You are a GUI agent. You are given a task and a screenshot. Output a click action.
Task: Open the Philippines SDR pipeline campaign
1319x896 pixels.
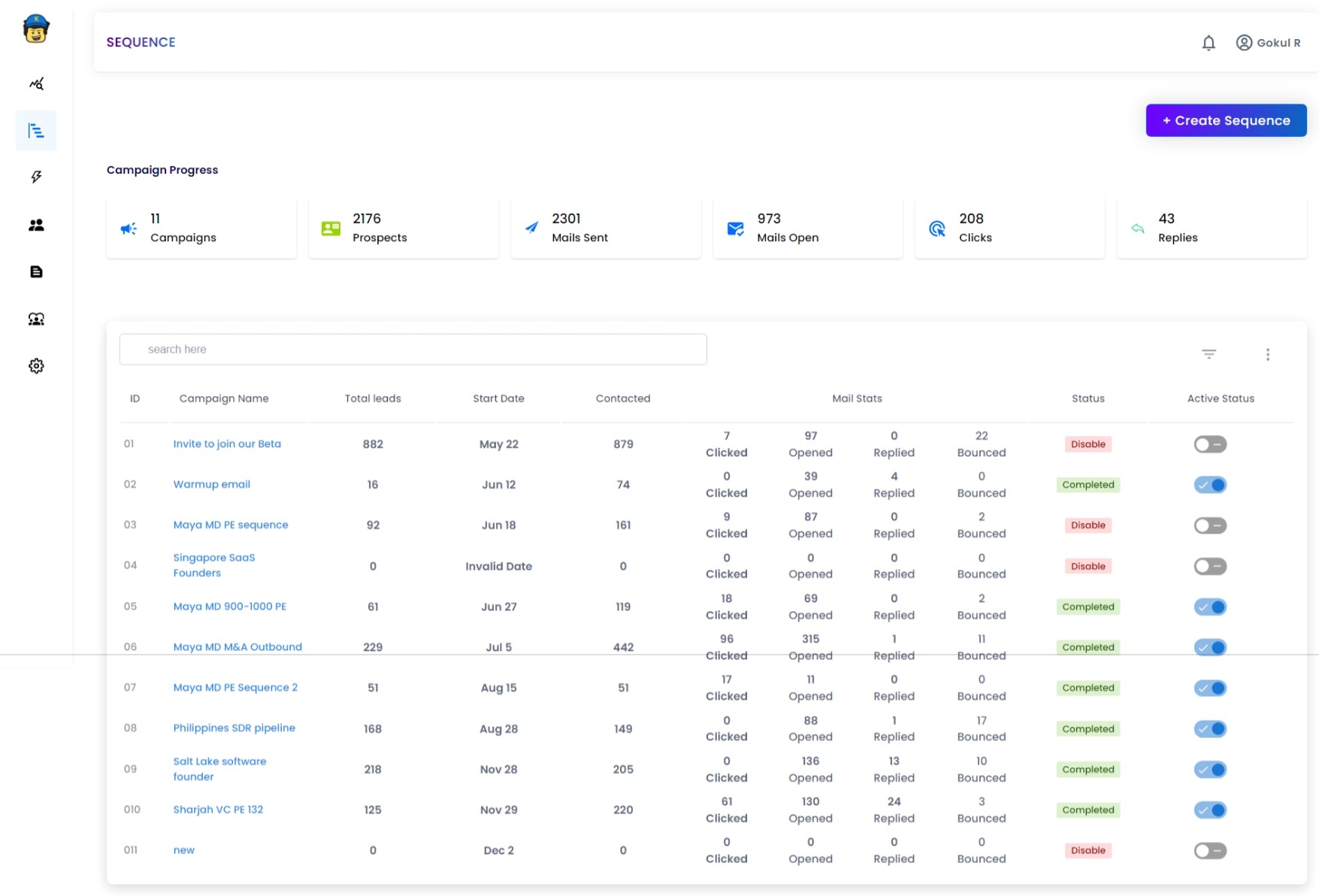click(234, 728)
